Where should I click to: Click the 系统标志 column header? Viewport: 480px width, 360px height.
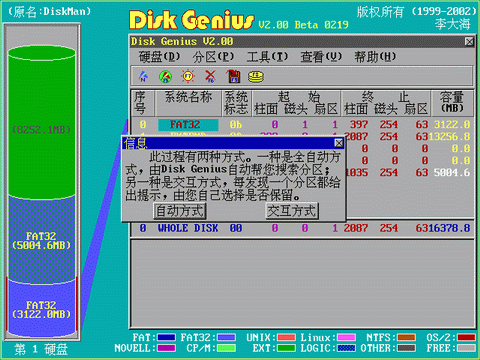point(236,103)
